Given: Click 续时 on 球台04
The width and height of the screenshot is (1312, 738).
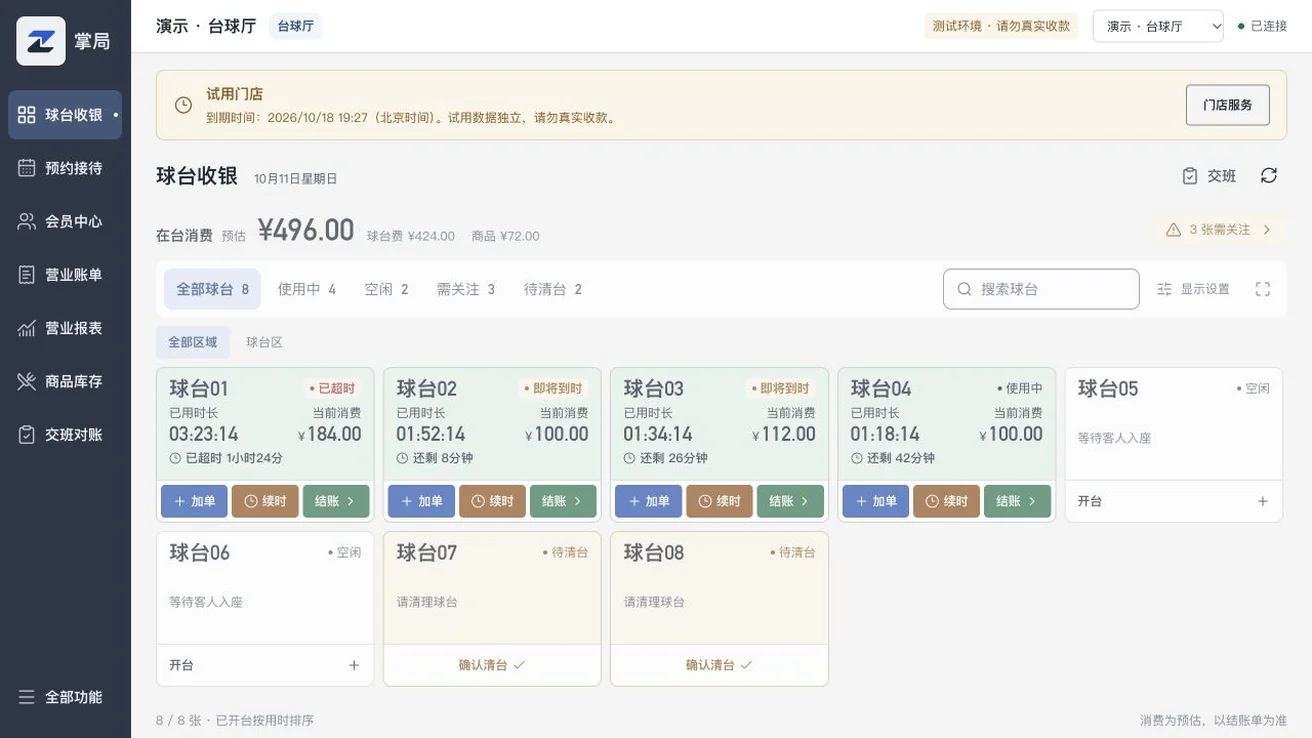Looking at the screenshot, I should (946, 501).
